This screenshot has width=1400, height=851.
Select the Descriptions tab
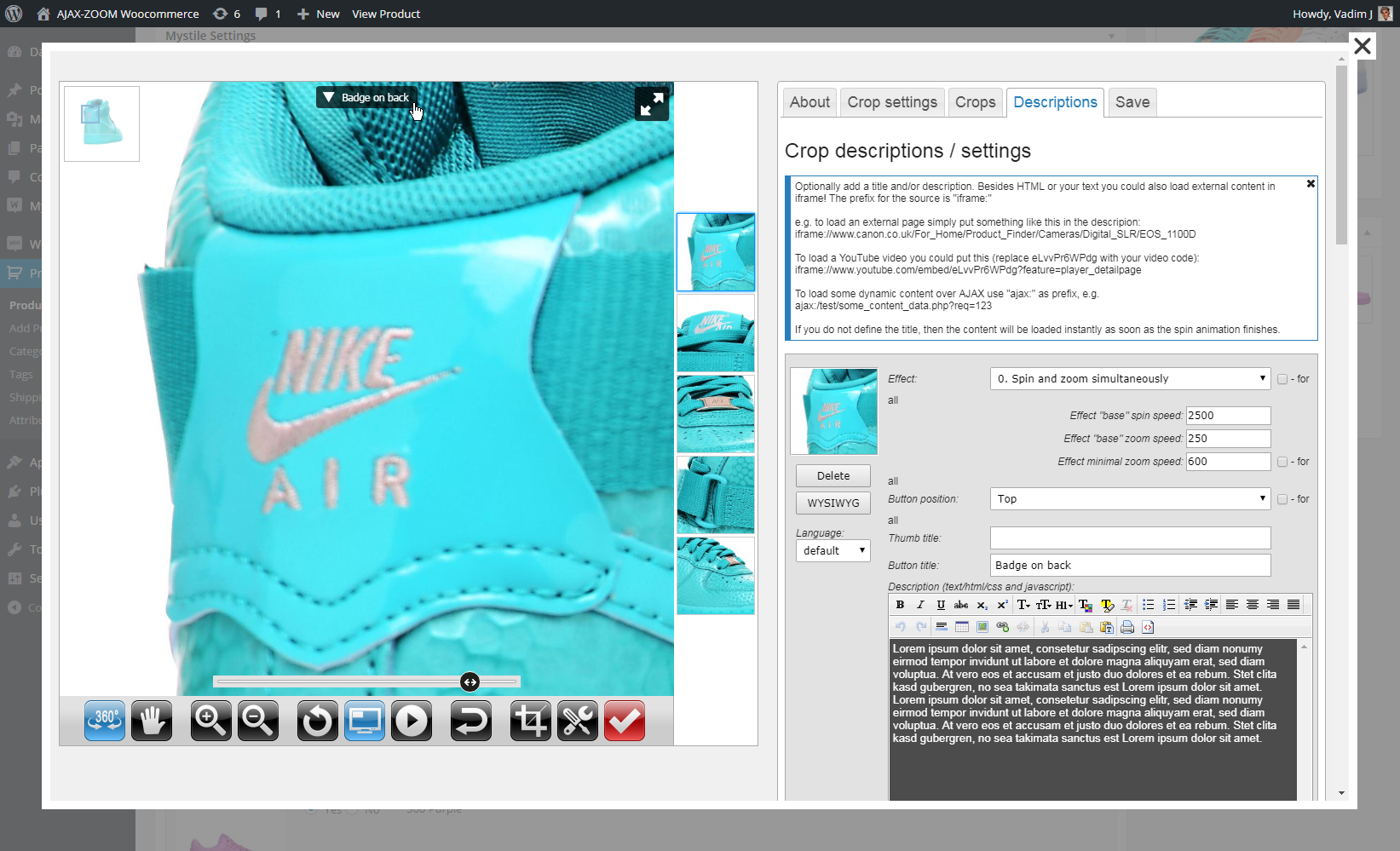[1055, 102]
